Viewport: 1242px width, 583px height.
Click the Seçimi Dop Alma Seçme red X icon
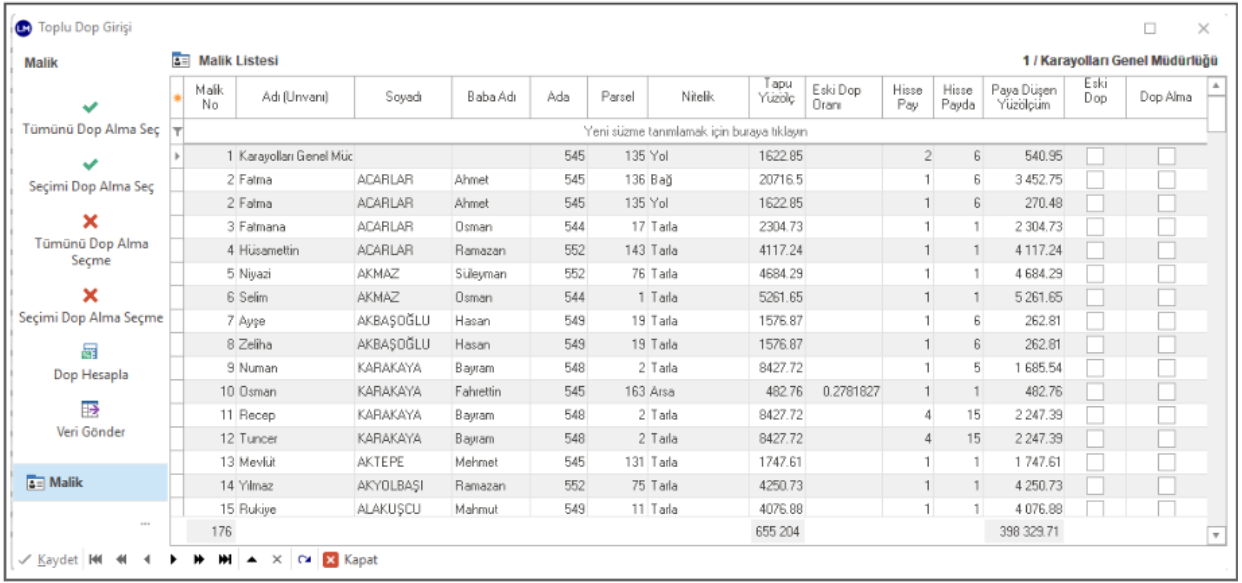pos(90,294)
